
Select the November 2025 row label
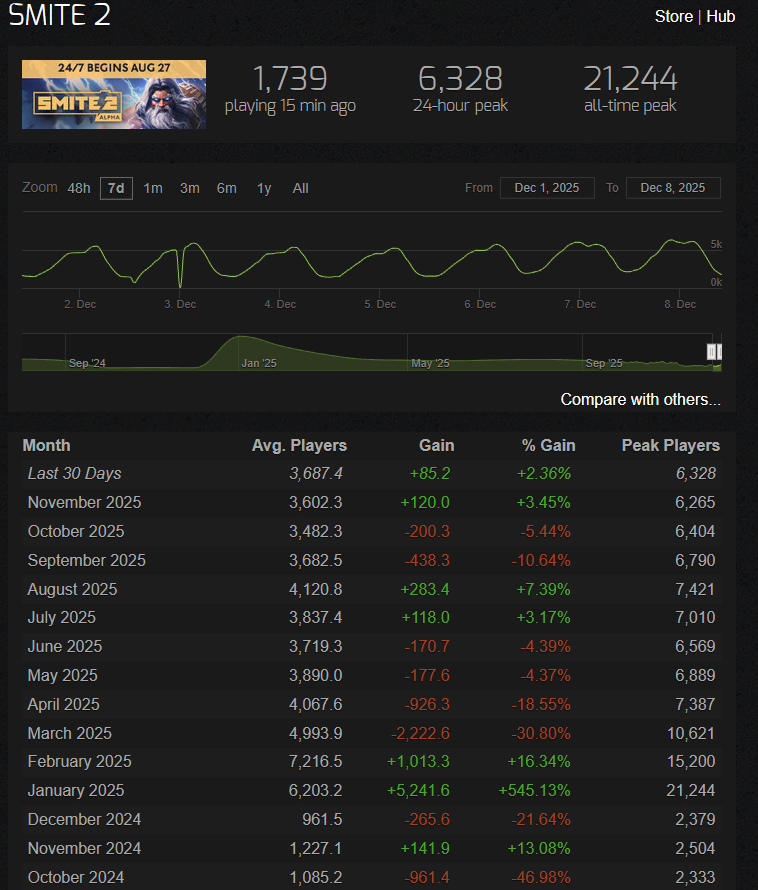[84, 502]
